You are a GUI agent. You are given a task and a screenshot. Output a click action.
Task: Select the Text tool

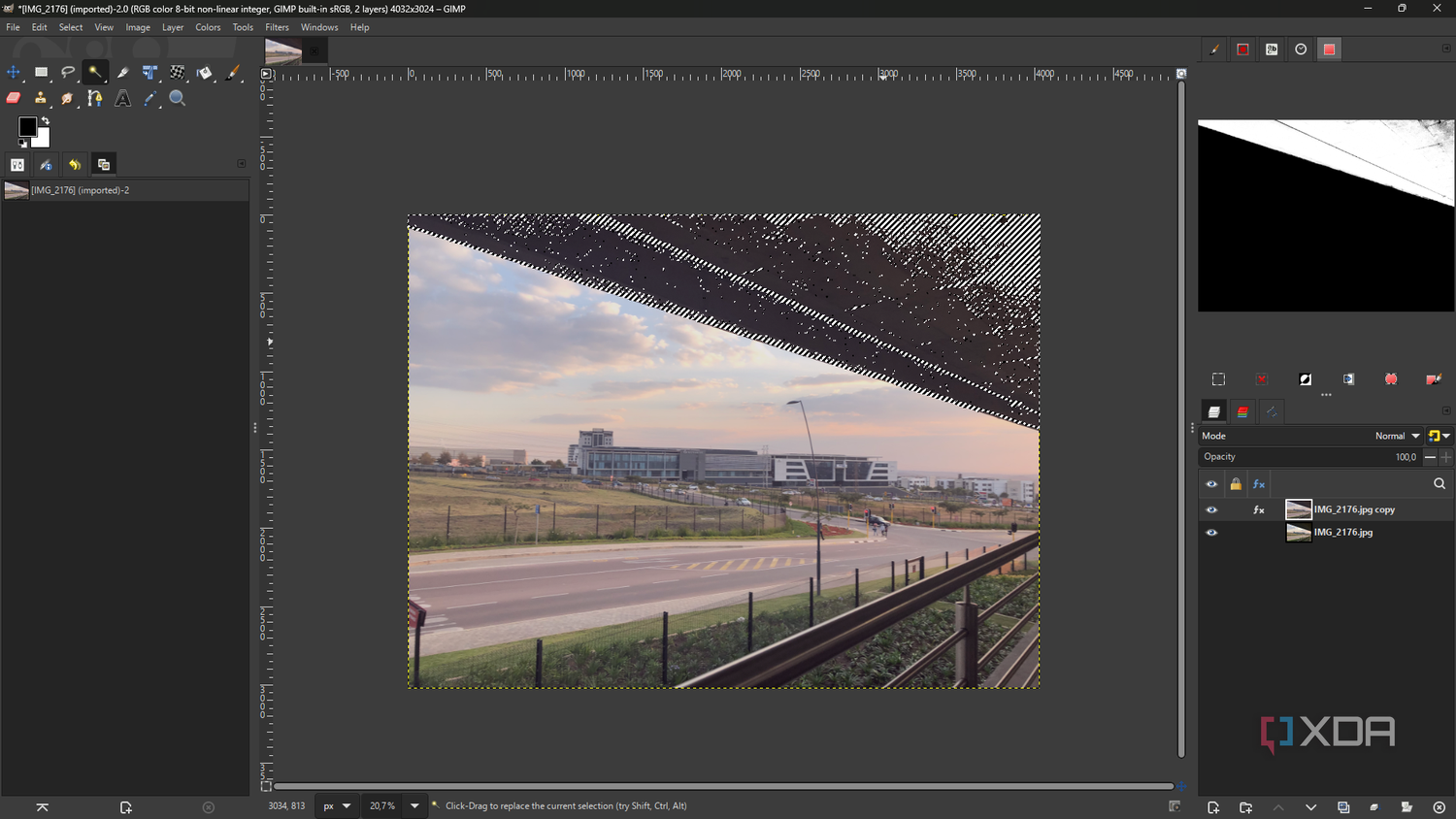tap(122, 98)
